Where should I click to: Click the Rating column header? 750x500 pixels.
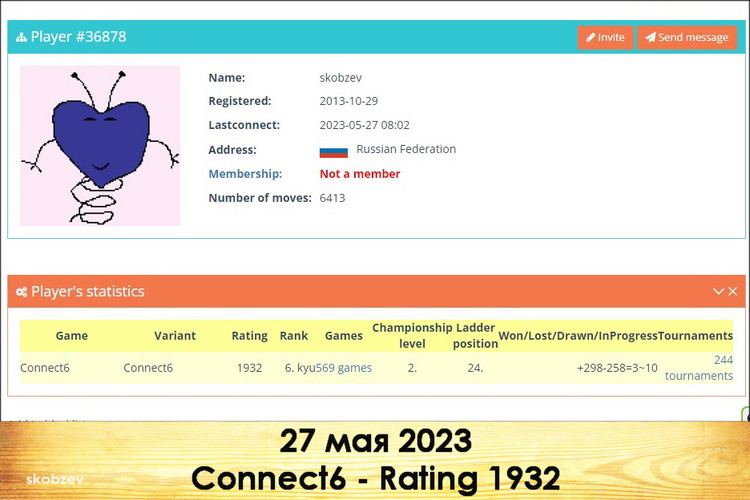click(249, 336)
